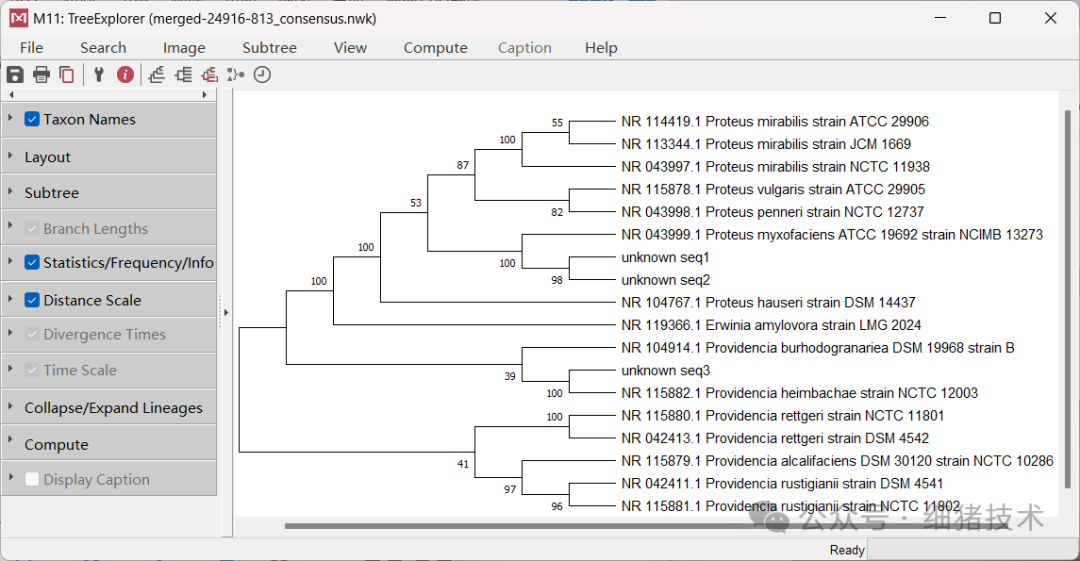The image size is (1080, 561).
Task: Disable the Distance Scale checkbox
Action: 32,300
